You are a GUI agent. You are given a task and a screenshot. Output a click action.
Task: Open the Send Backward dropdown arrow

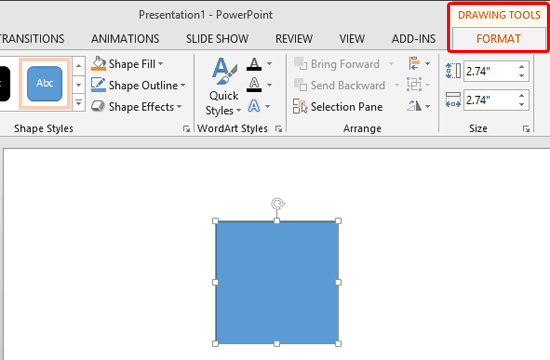click(x=396, y=85)
